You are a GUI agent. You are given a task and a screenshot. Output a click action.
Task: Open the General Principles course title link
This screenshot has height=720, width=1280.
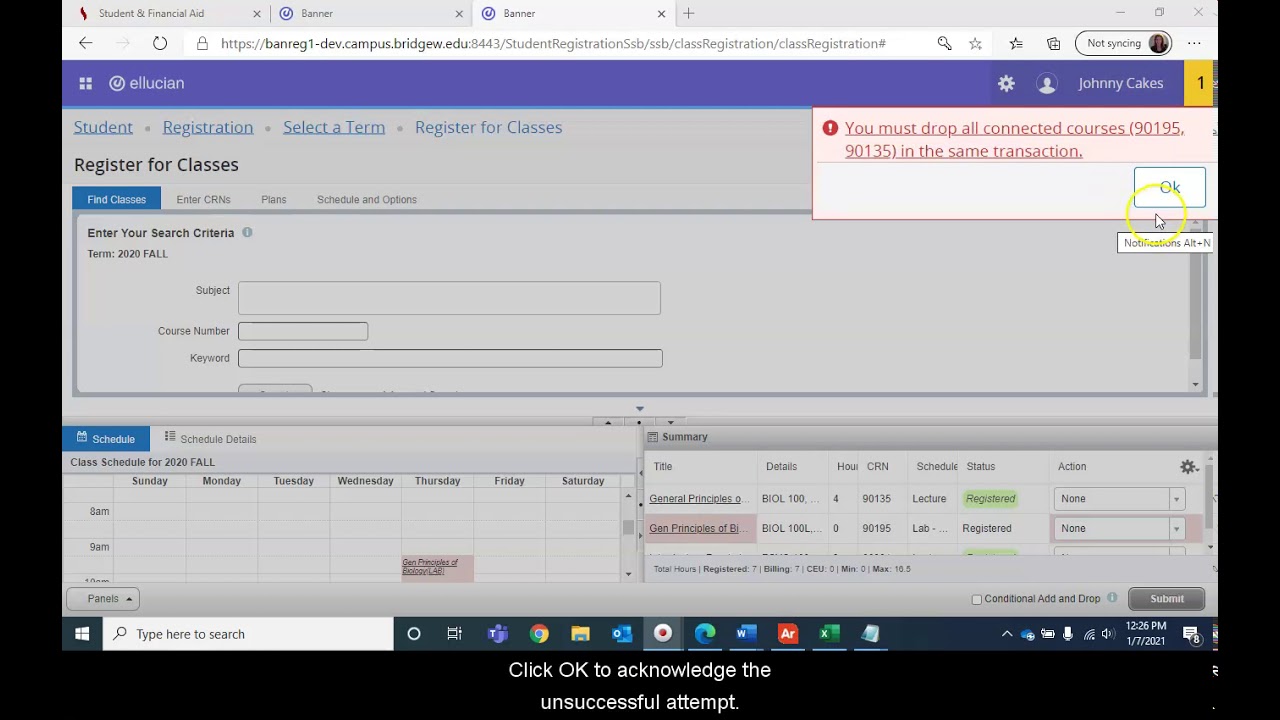pos(697,498)
